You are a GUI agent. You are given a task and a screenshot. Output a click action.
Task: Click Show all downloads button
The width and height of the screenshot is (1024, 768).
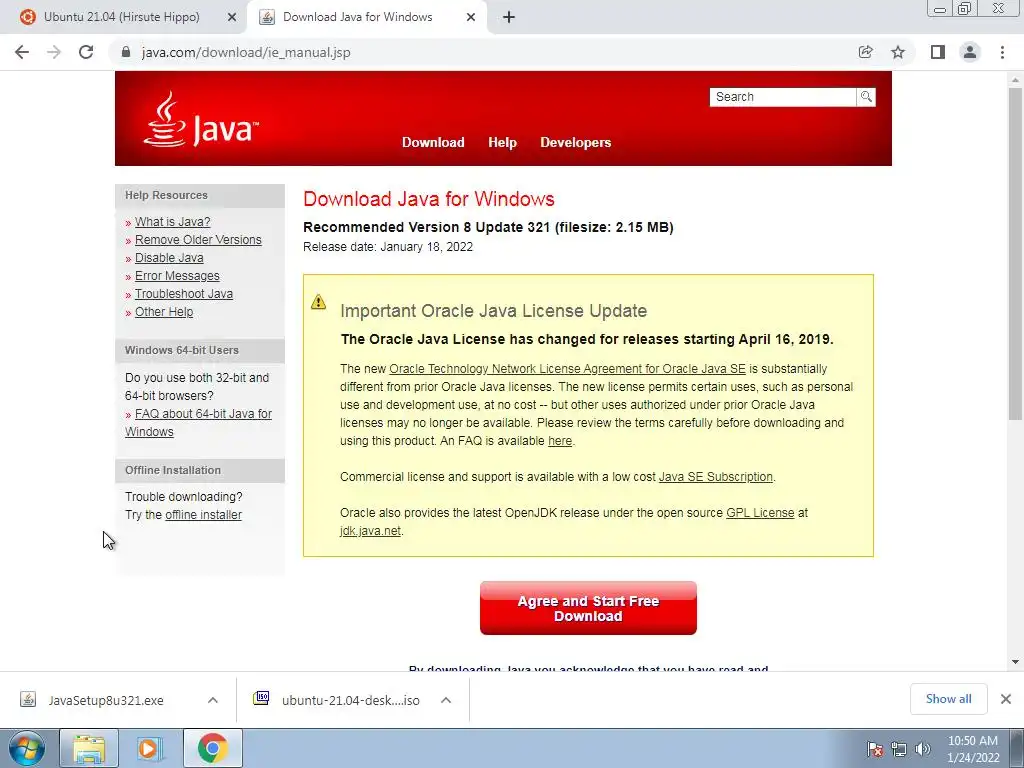pos(948,699)
